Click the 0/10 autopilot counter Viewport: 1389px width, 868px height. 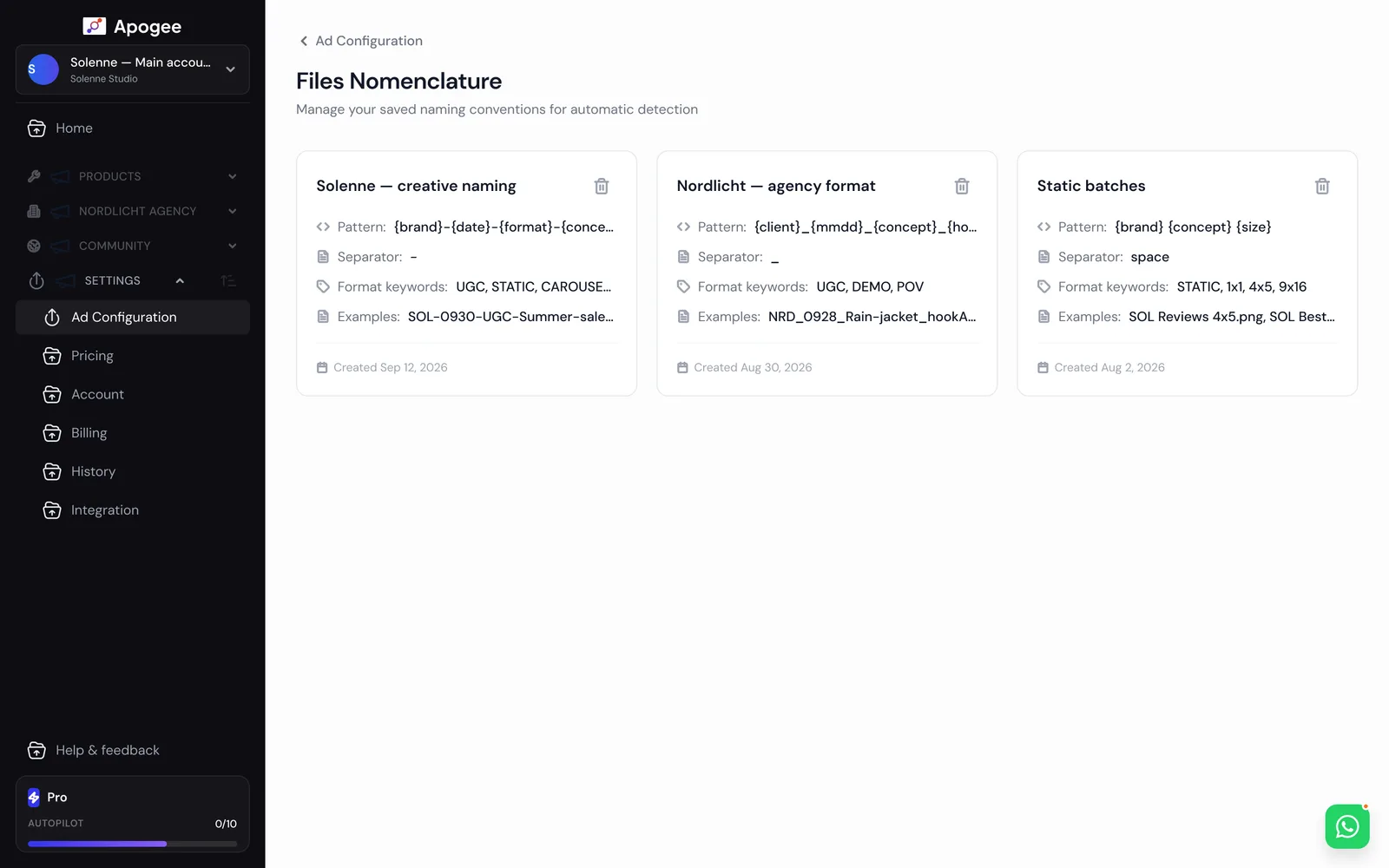pos(226,824)
